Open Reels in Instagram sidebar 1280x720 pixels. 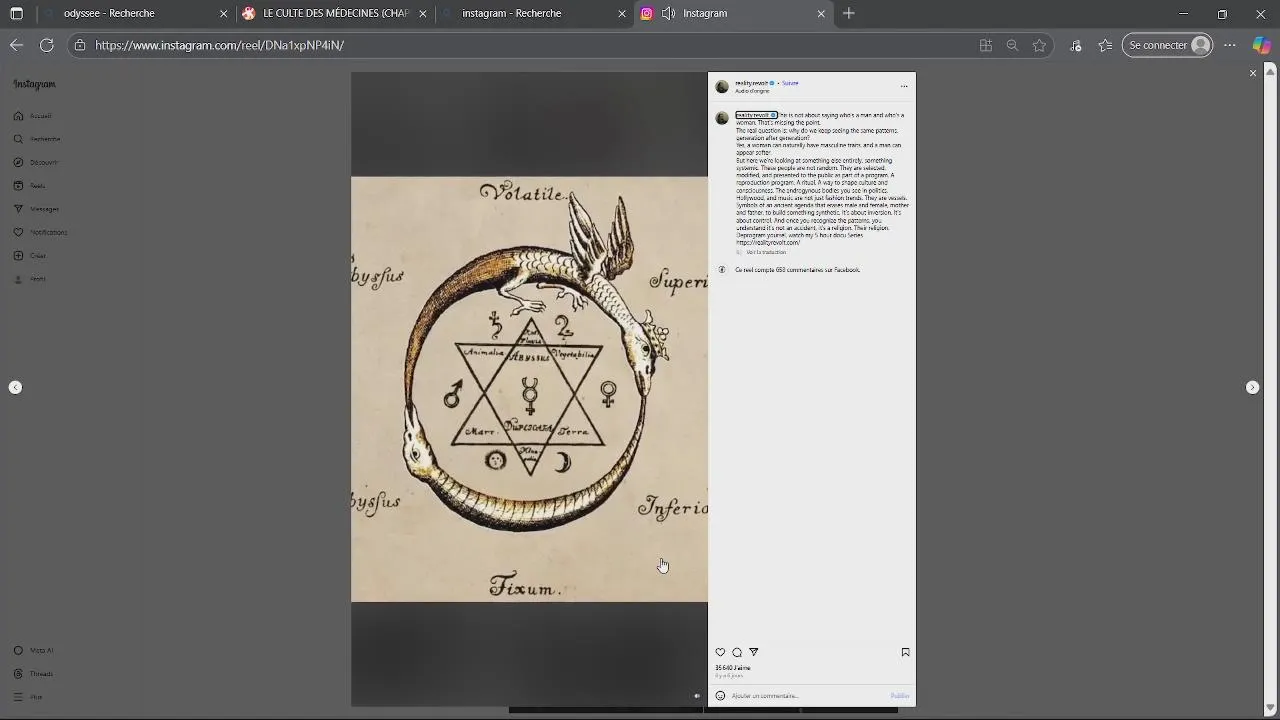pyautogui.click(x=29, y=186)
